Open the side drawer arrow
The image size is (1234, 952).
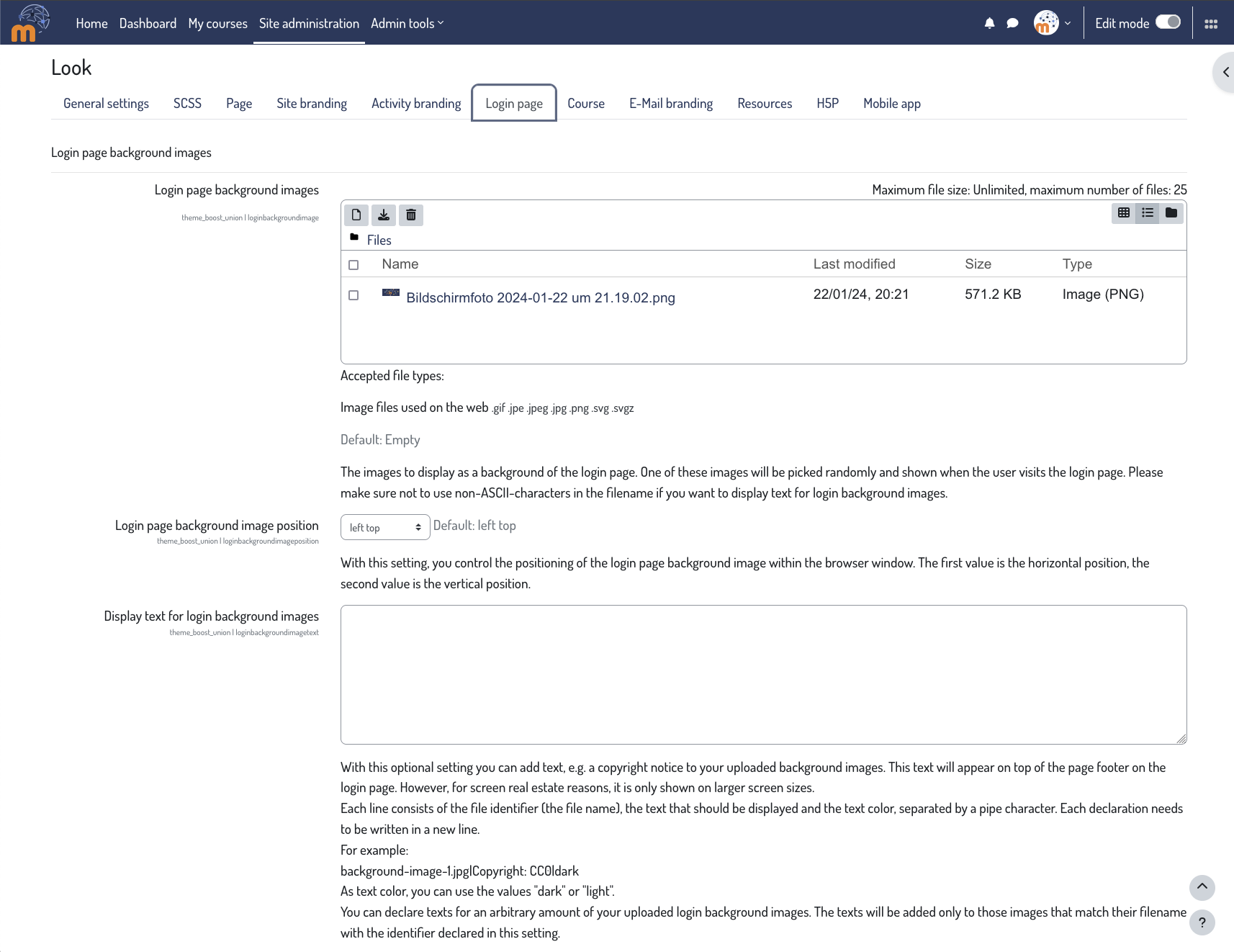click(x=1225, y=72)
